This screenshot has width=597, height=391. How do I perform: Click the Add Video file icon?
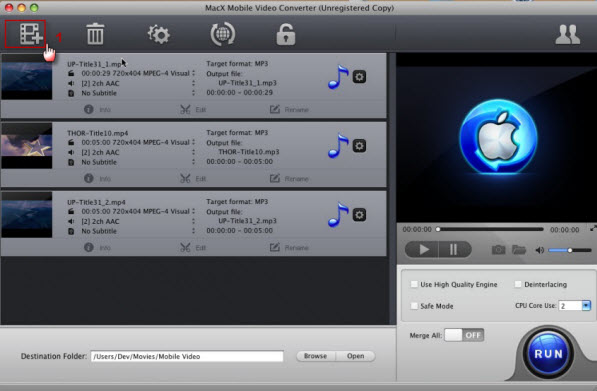coord(30,34)
